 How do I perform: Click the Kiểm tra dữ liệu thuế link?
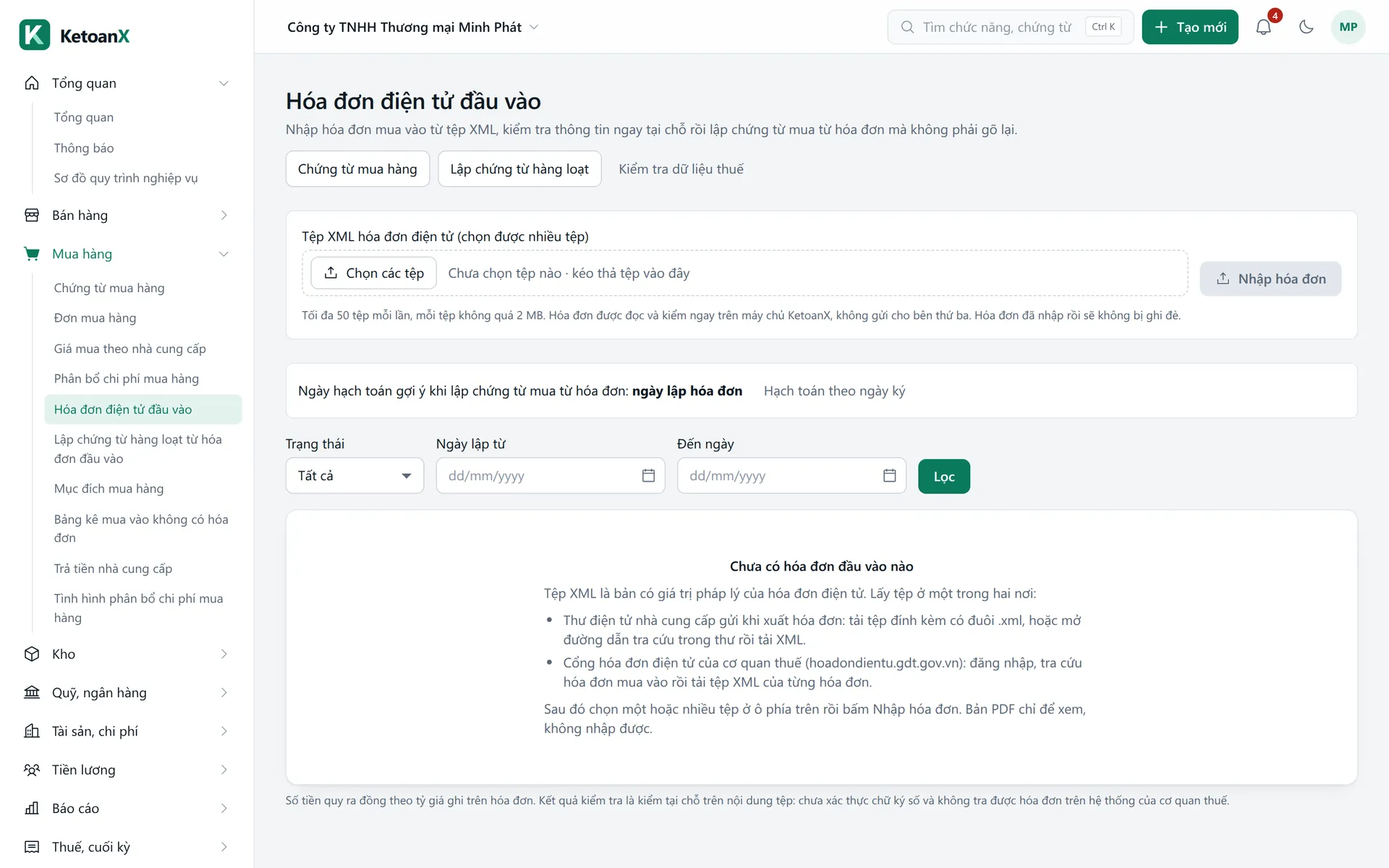681,169
